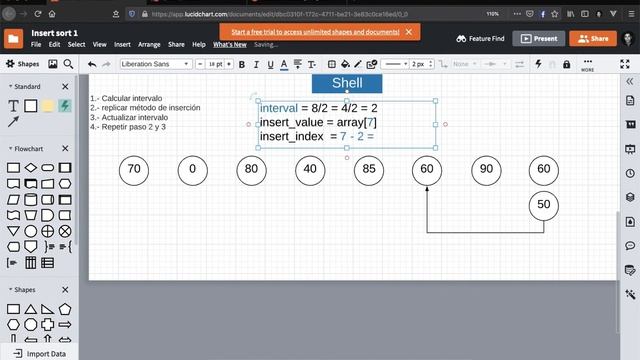Select the flowchart diamond decision shape
This screenshot has width=640, height=360.
(31, 168)
